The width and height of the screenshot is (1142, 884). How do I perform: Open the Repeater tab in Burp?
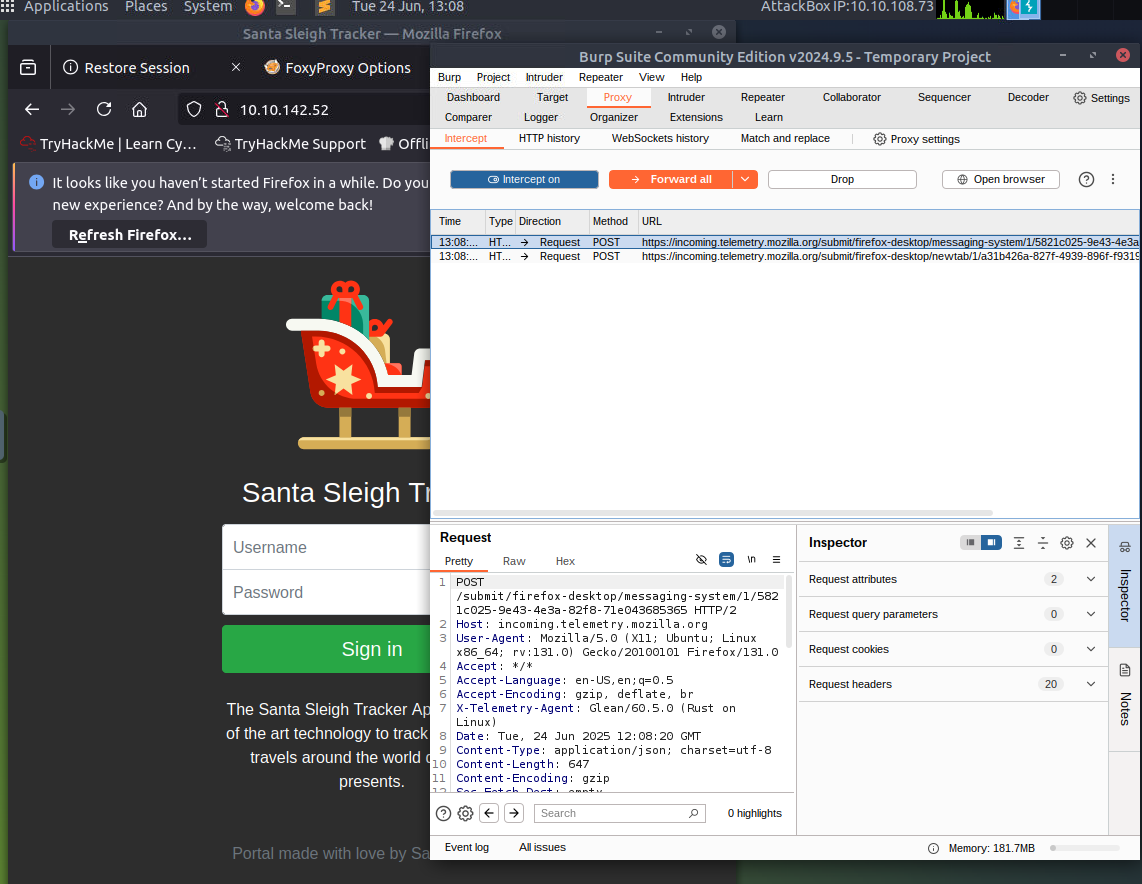point(762,97)
